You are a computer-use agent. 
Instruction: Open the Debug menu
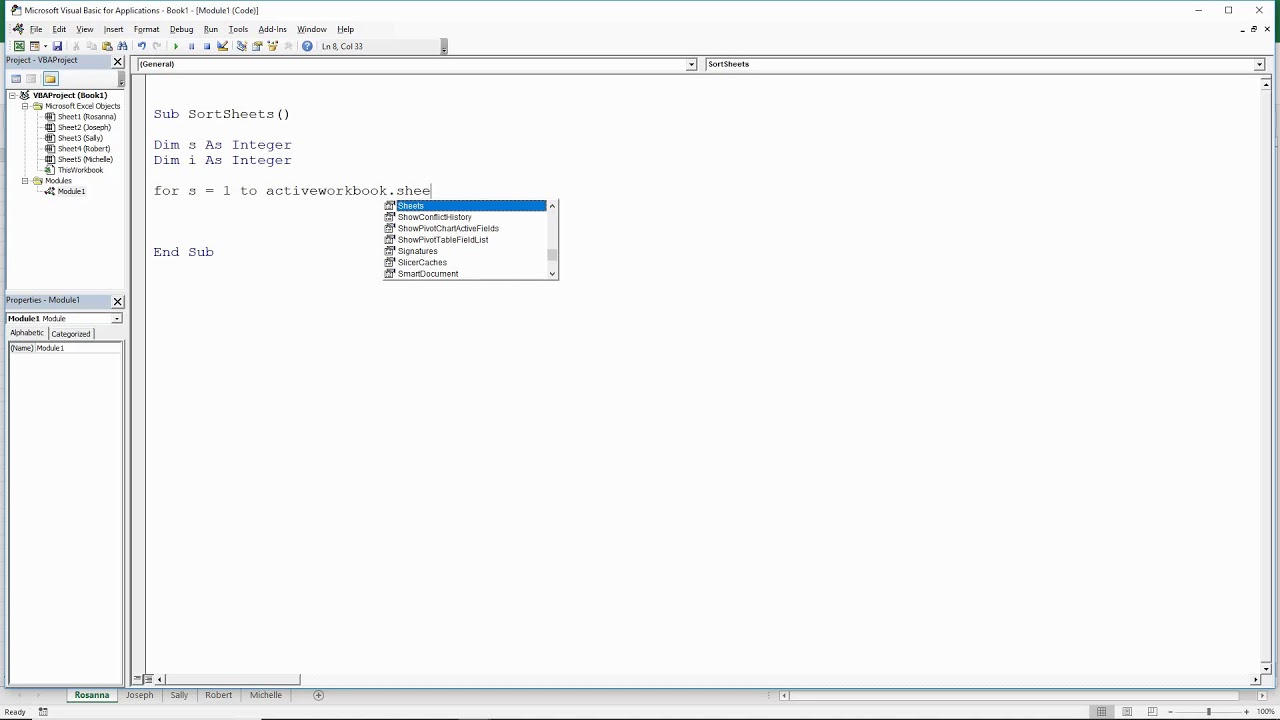point(181,29)
